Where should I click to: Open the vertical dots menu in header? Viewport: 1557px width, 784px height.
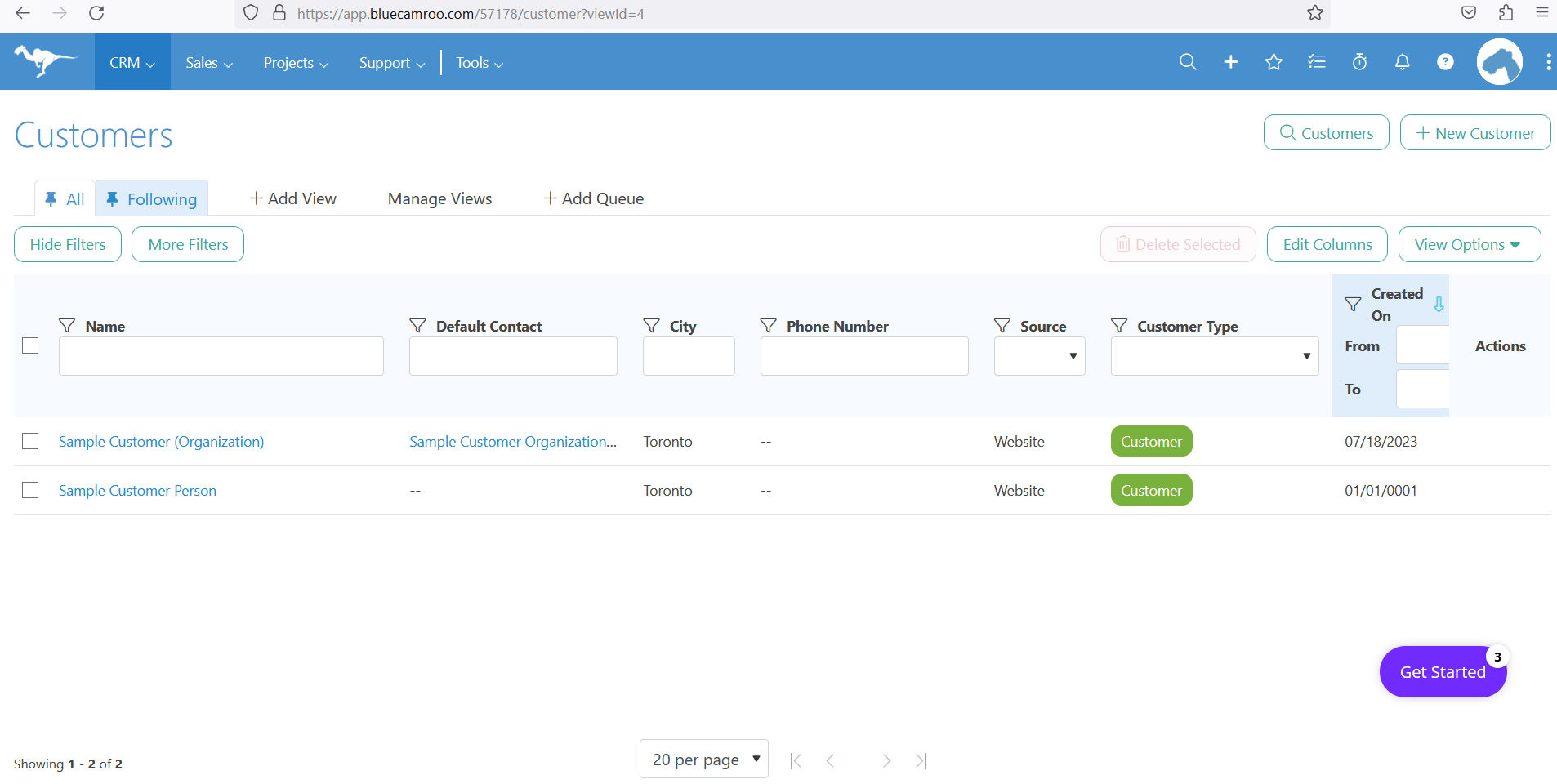click(1548, 62)
